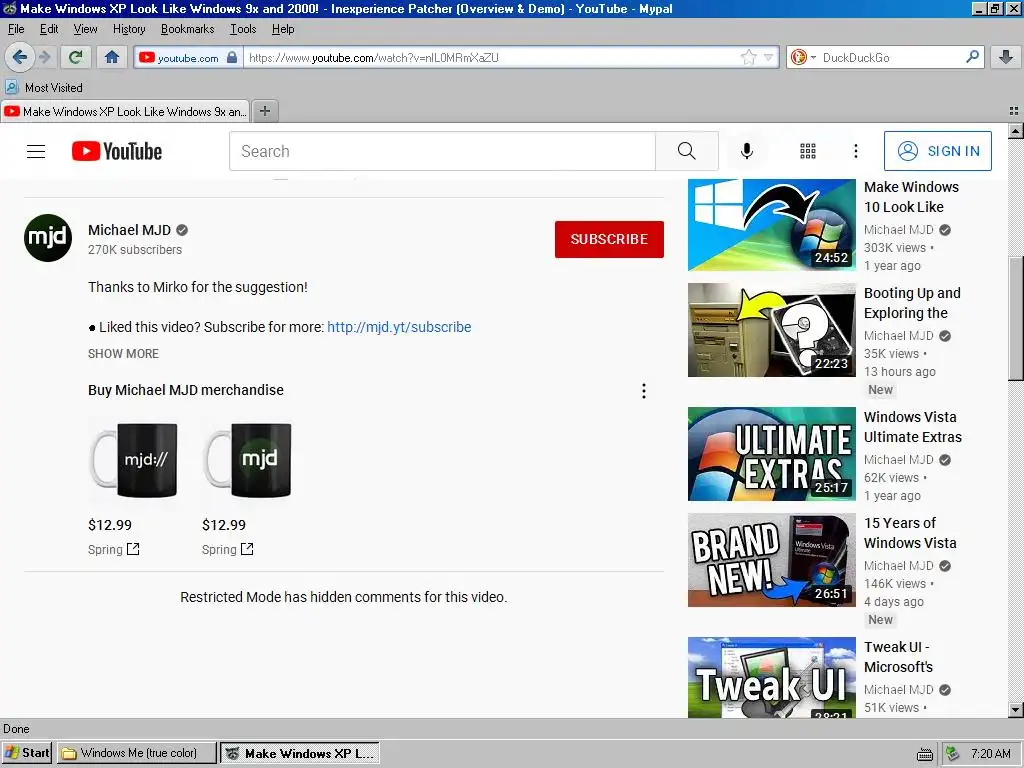Go back with the browser Back arrow
1024x768 pixels.
20,57
